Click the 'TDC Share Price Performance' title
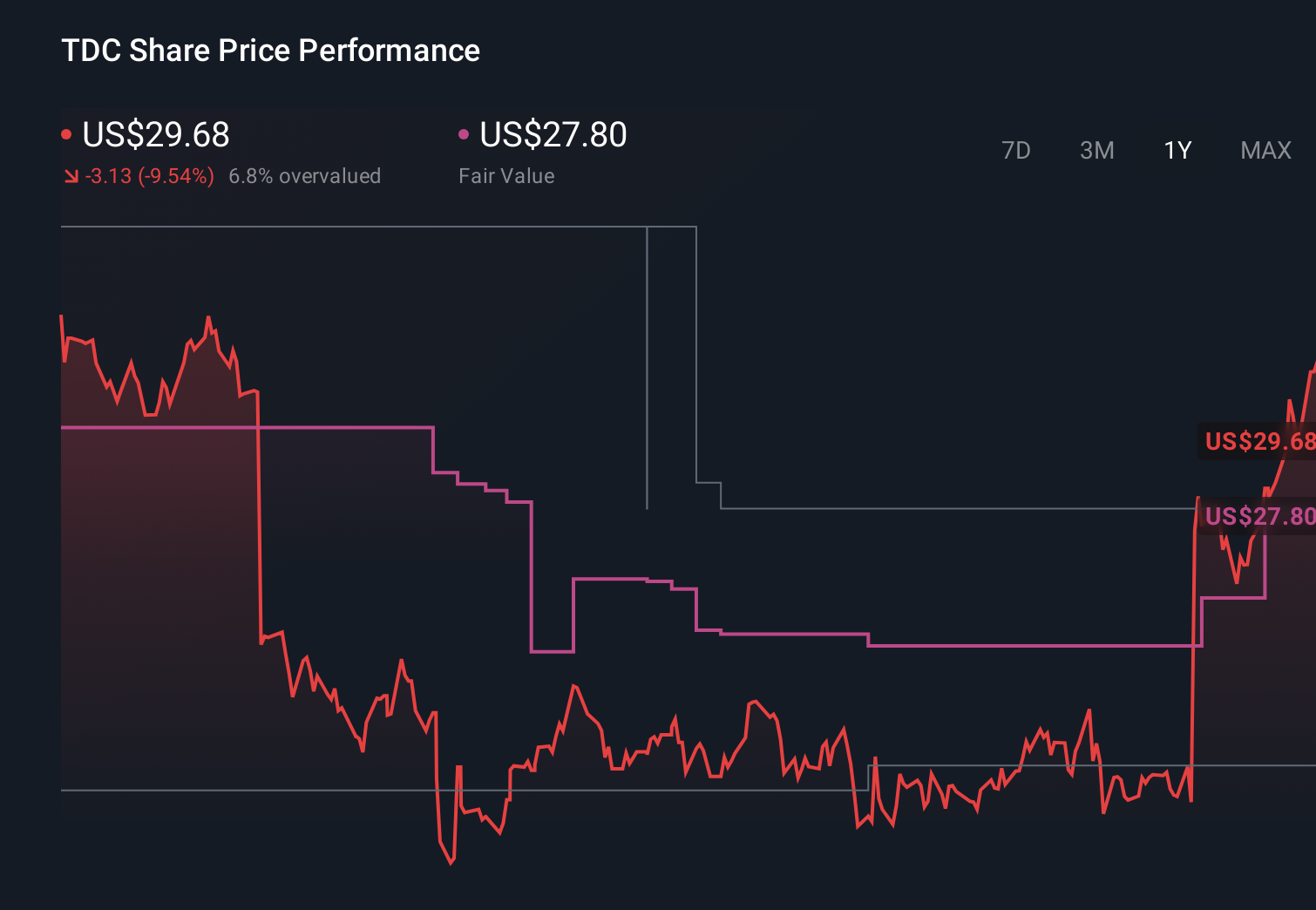 click(x=270, y=51)
